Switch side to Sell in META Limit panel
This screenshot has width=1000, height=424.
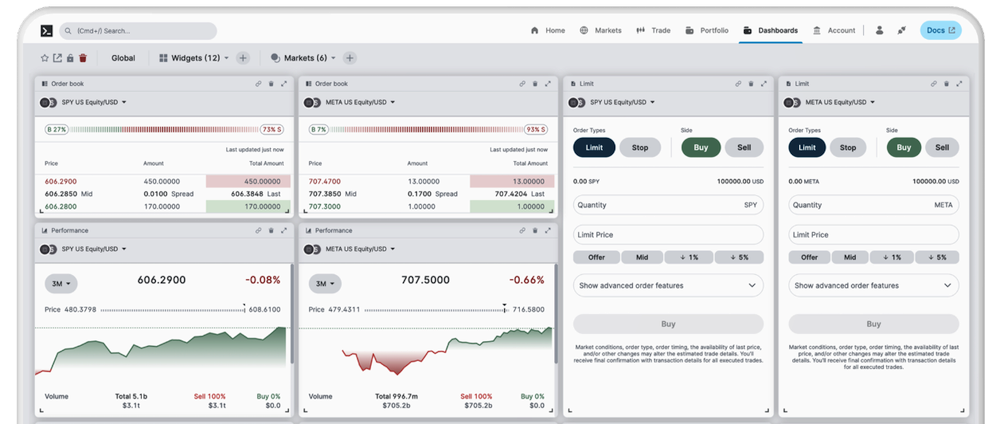pyautogui.click(x=941, y=147)
